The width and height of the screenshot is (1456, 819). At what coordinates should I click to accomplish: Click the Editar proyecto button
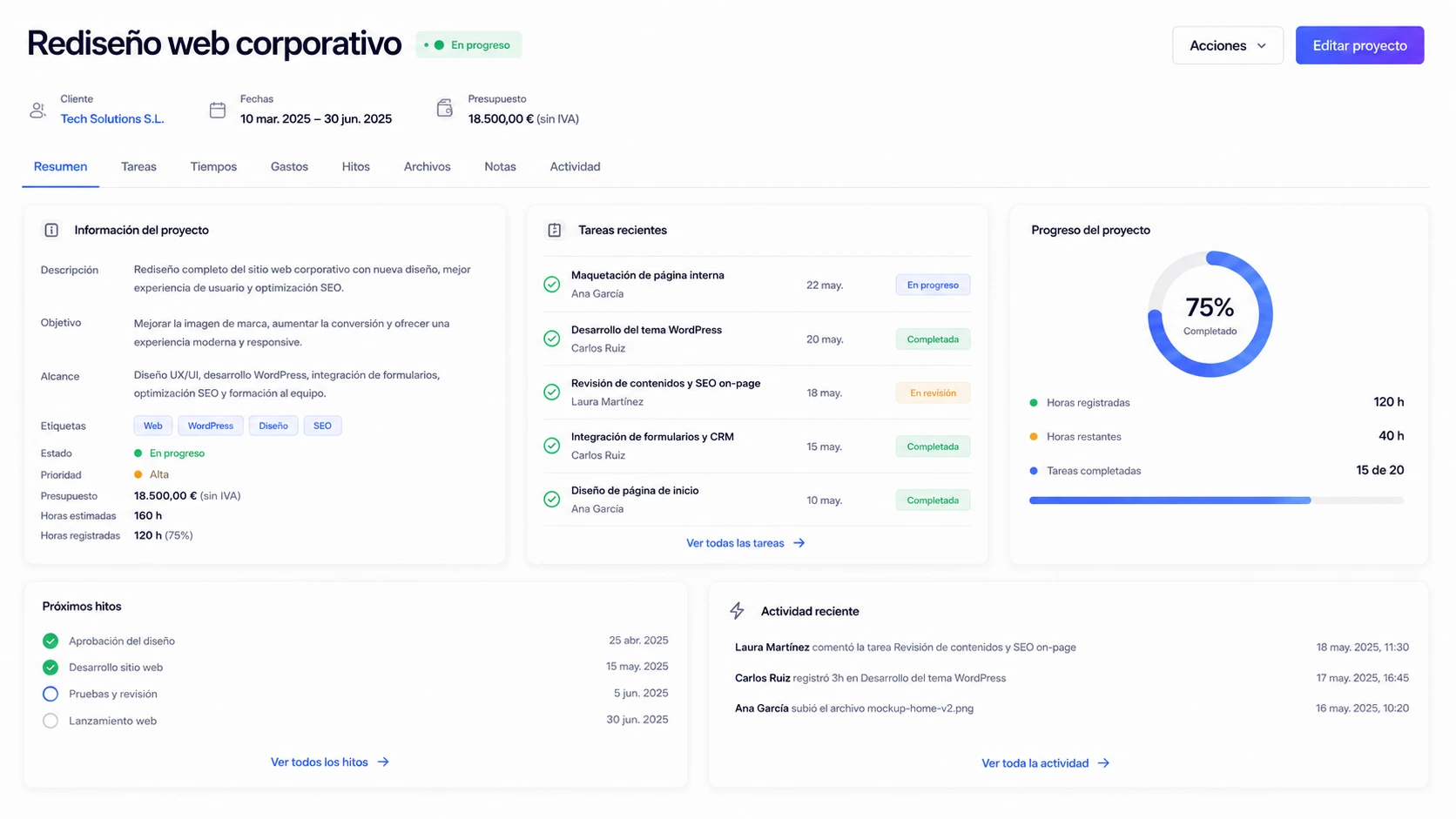[1359, 45]
